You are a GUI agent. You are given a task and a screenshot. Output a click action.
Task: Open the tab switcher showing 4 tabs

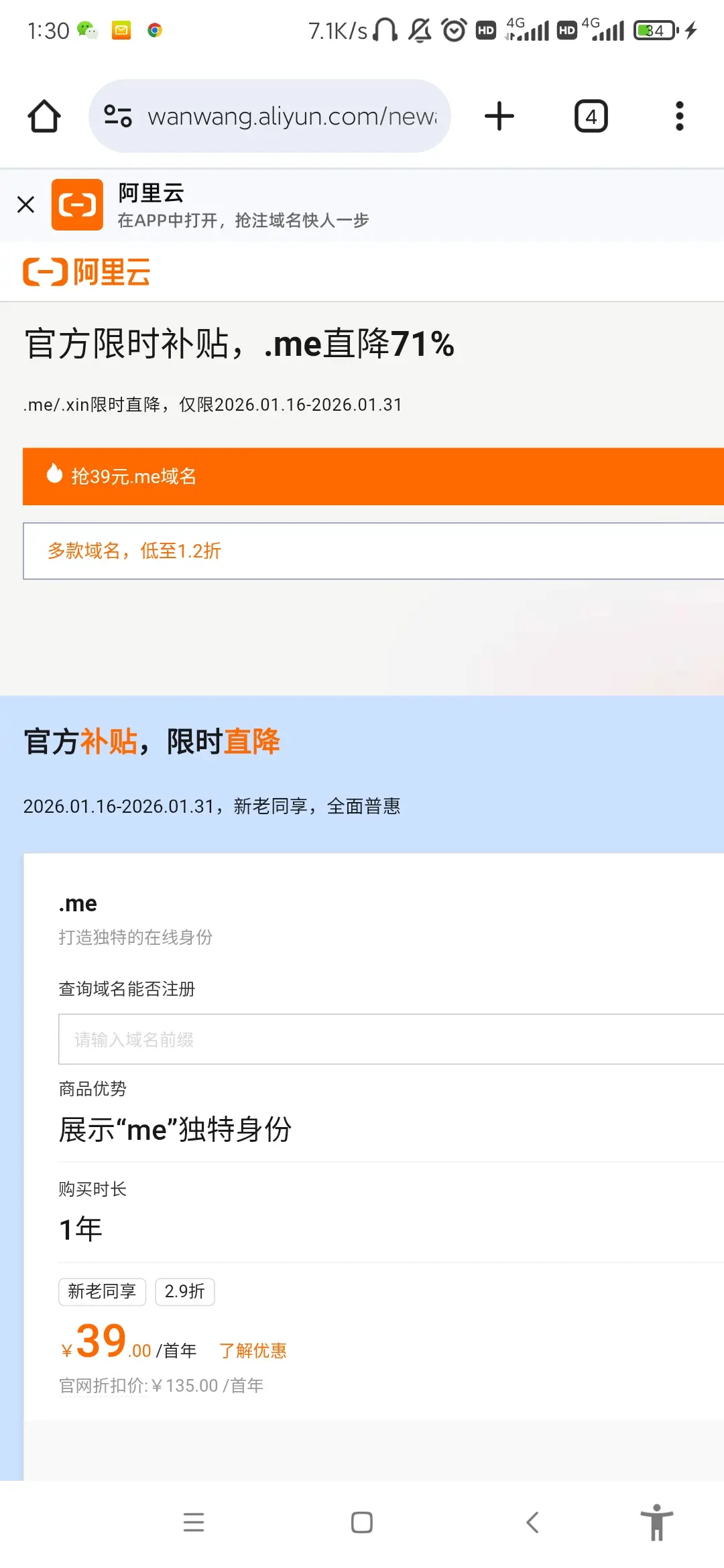click(x=591, y=116)
